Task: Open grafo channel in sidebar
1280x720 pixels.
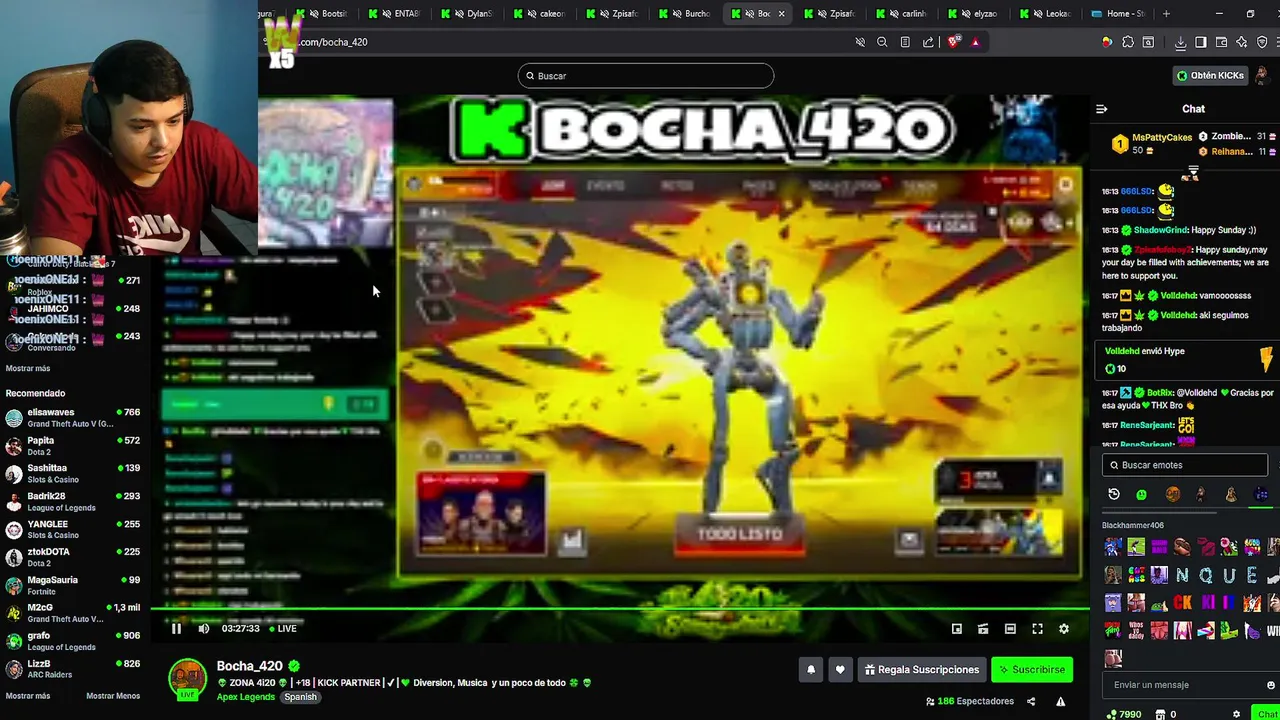Action: [x=74, y=641]
